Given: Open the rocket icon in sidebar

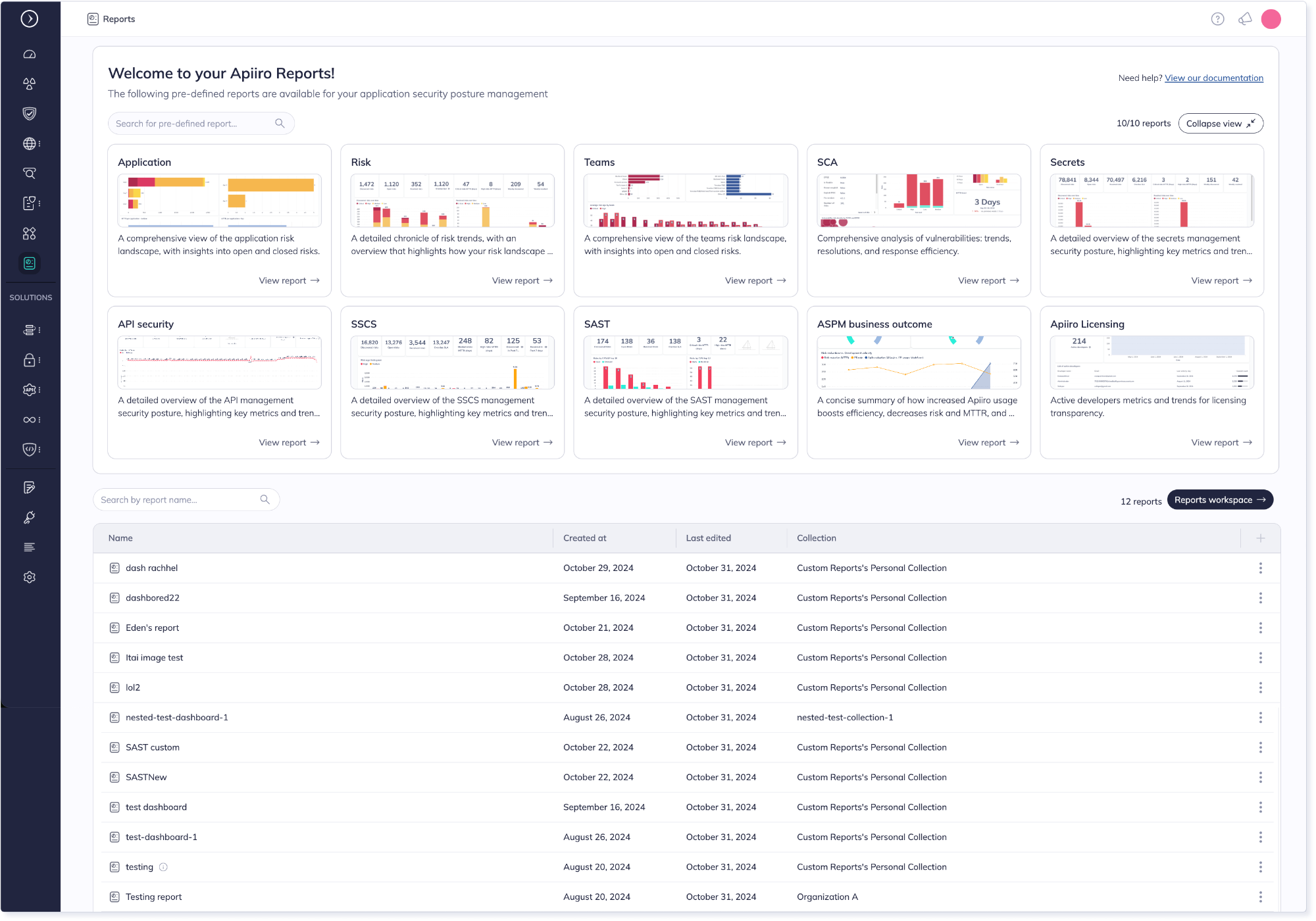Looking at the screenshot, I should [x=30, y=518].
